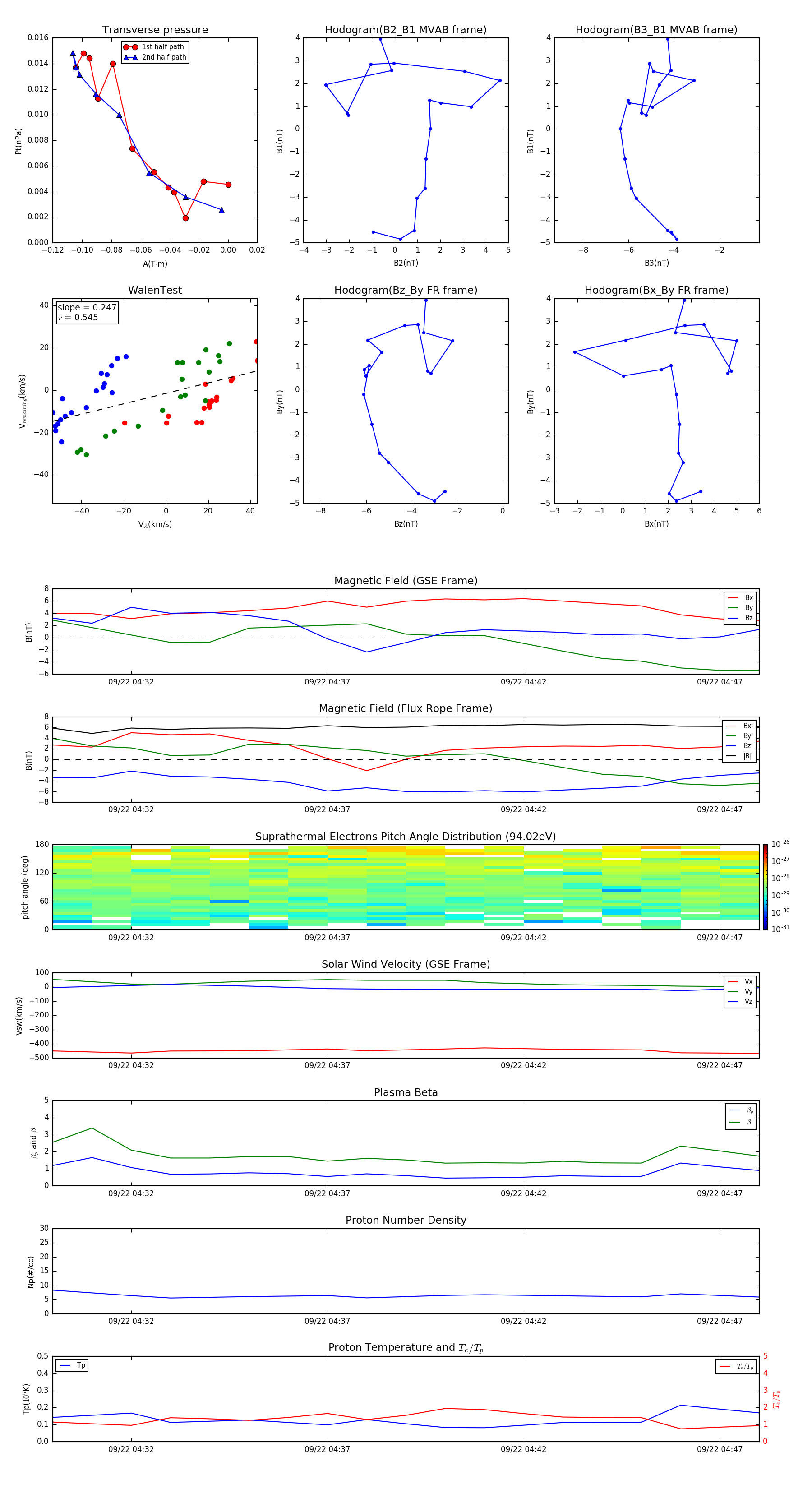The image size is (812, 1489).
Task: Click '09/22 04:42' tick under solar wind plot
Action: (524, 1065)
